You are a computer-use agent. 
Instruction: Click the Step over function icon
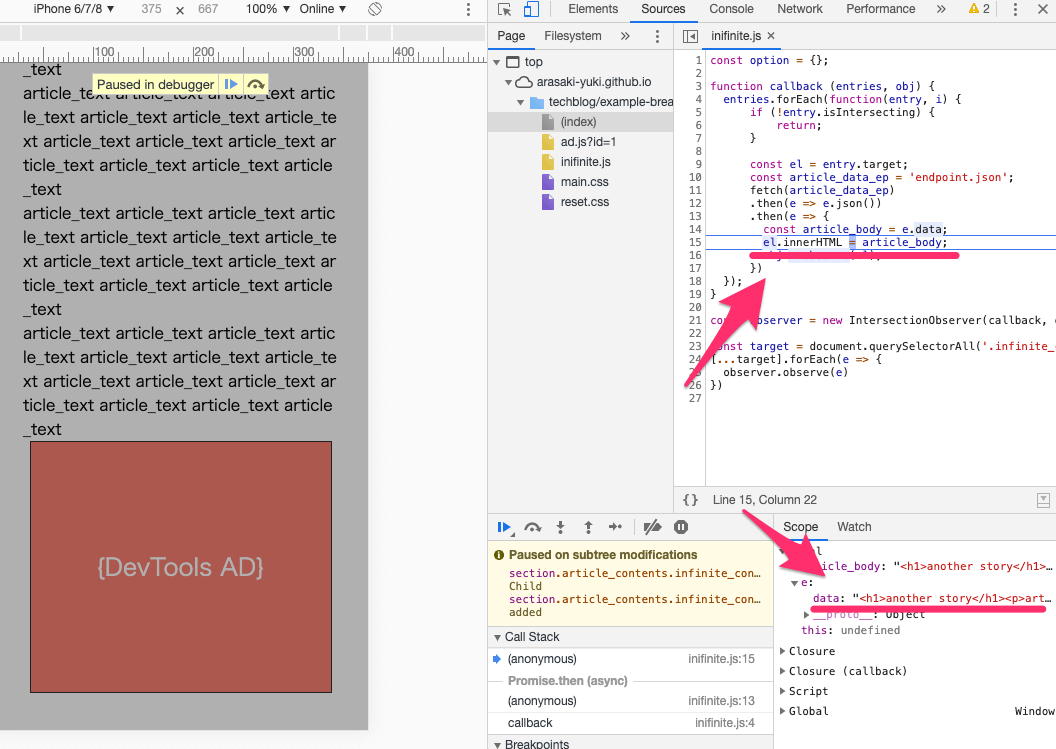[x=533, y=527]
